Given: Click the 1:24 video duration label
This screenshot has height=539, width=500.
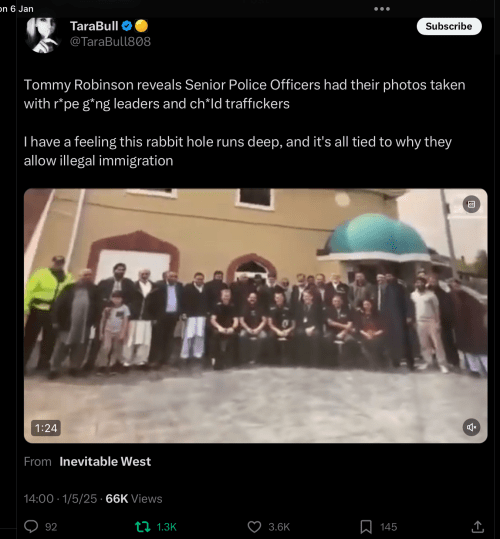Looking at the screenshot, I should (x=46, y=428).
